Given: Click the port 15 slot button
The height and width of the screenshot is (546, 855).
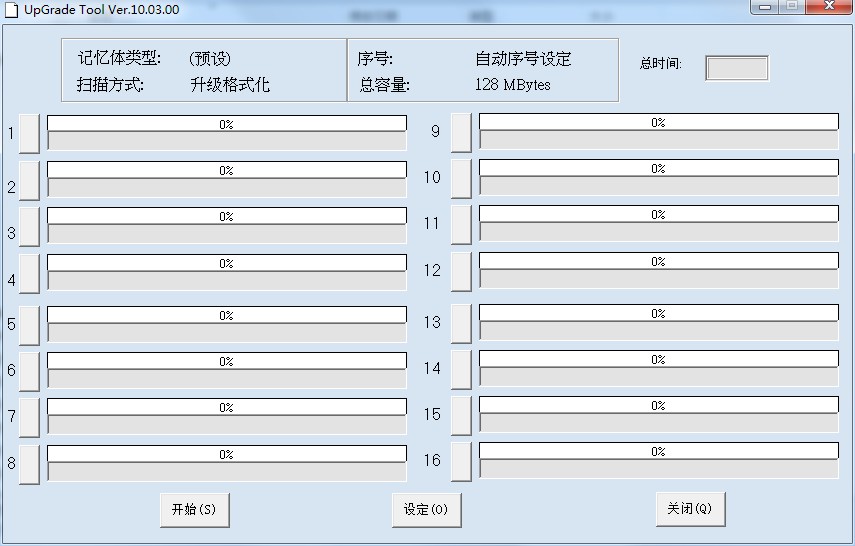Looking at the screenshot, I should pos(461,416).
